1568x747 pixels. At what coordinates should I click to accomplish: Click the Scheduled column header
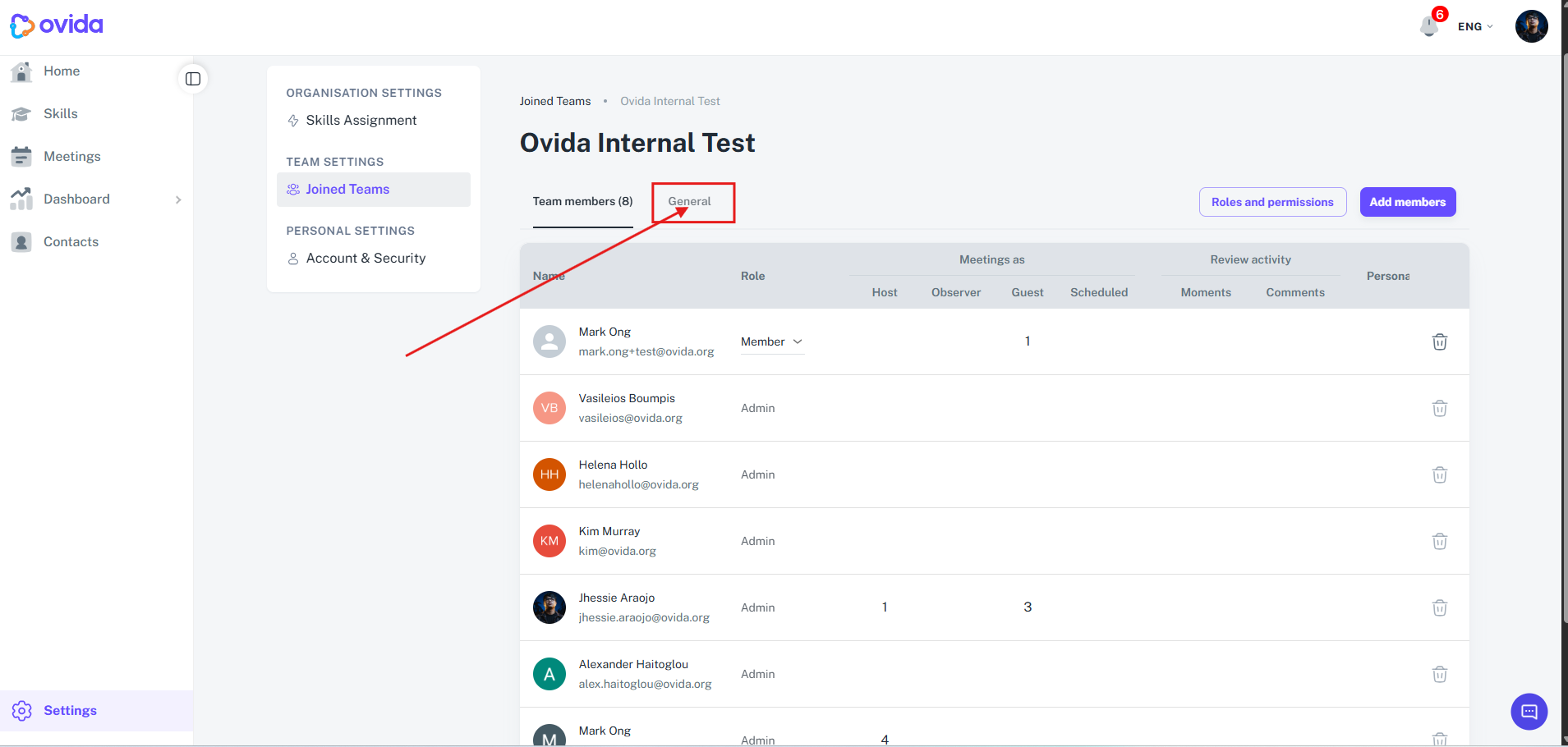(1099, 293)
